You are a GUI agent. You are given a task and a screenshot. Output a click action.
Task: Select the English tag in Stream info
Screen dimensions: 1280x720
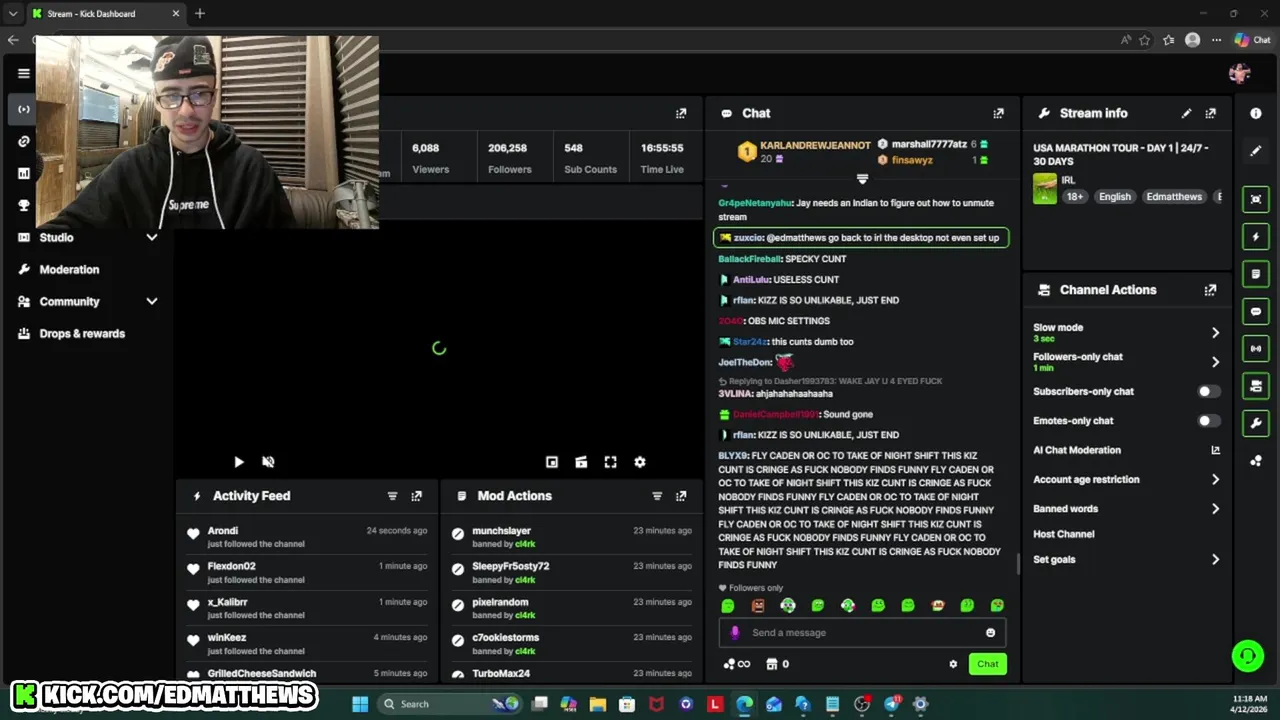pyautogui.click(x=1115, y=197)
